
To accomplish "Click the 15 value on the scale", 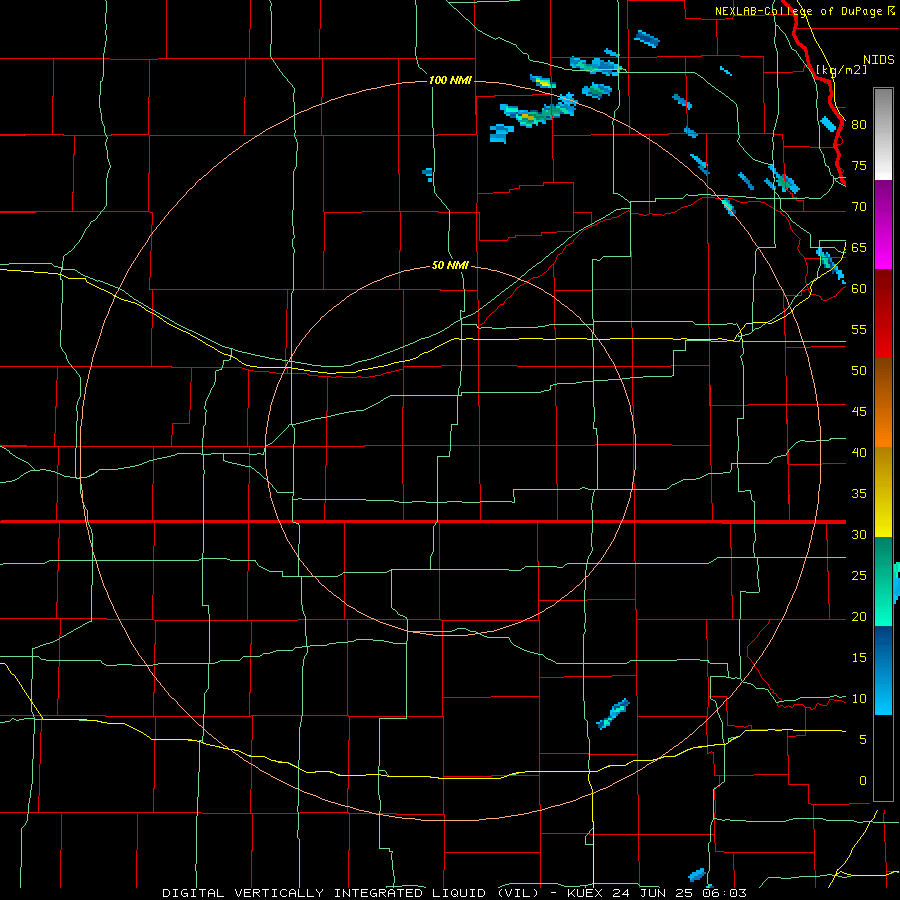I will pos(859,658).
